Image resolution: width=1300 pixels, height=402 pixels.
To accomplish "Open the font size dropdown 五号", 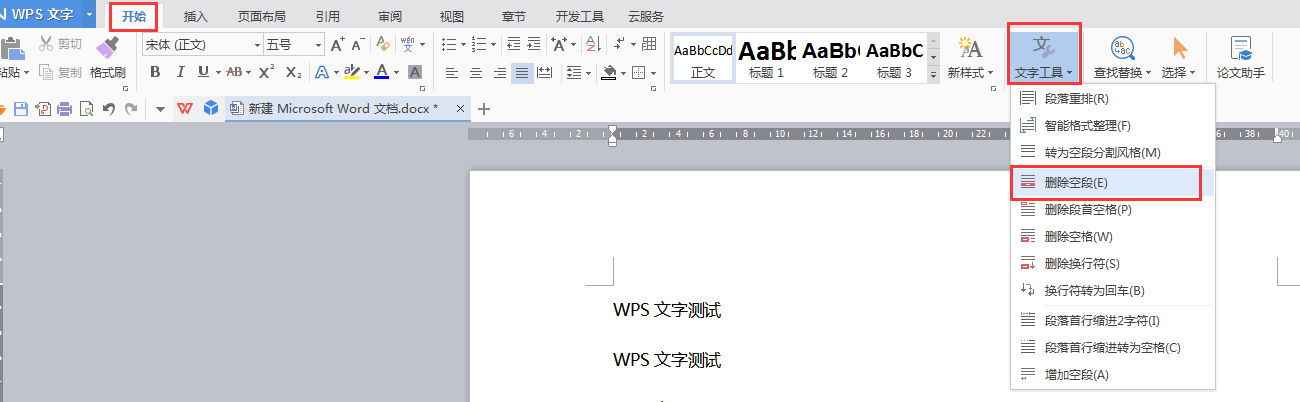I will (318, 44).
